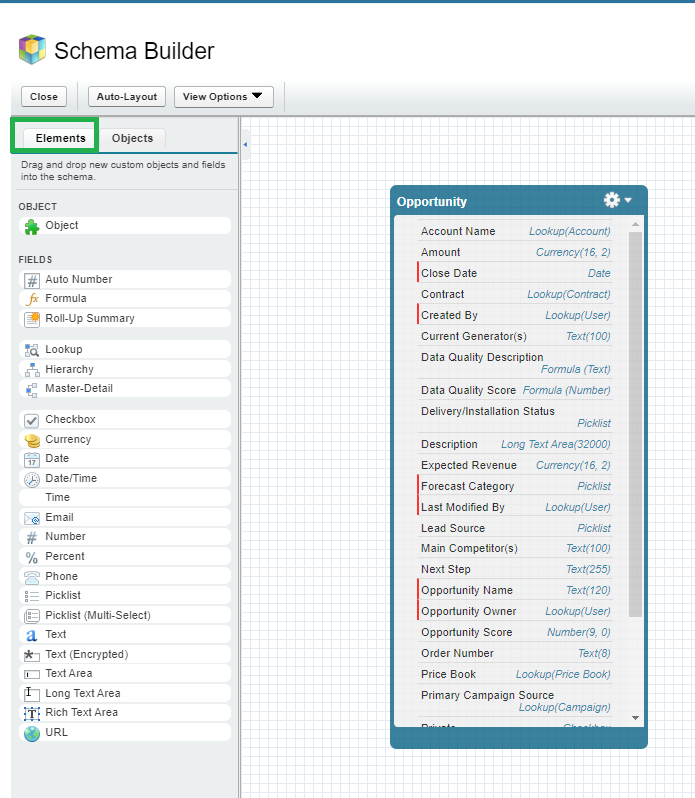Screen dimensions: 695x798
Task: Select the Hierarchy field icon
Action: tap(32, 370)
